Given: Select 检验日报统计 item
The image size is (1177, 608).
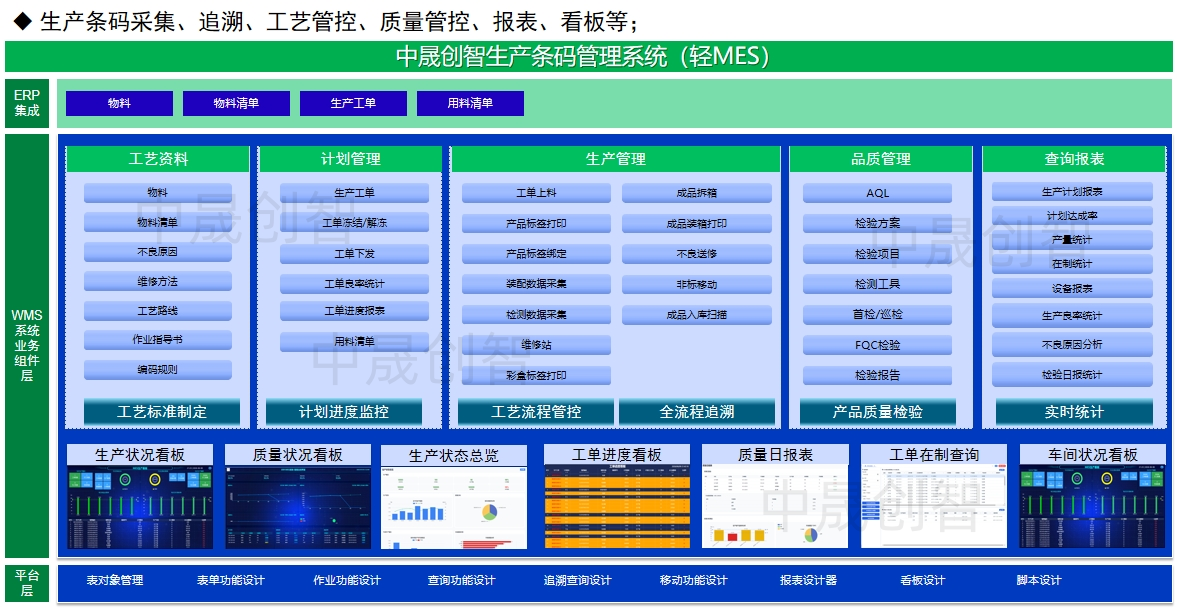Looking at the screenshot, I should coord(1073,375).
